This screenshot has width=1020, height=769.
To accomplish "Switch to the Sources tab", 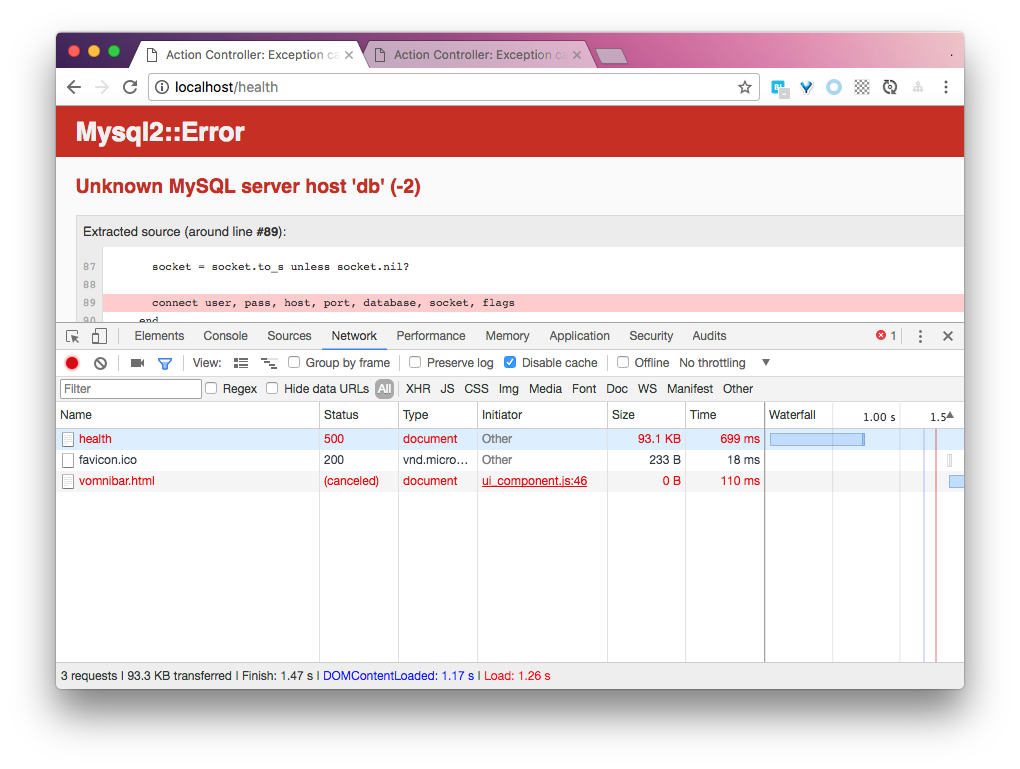I will tap(289, 336).
